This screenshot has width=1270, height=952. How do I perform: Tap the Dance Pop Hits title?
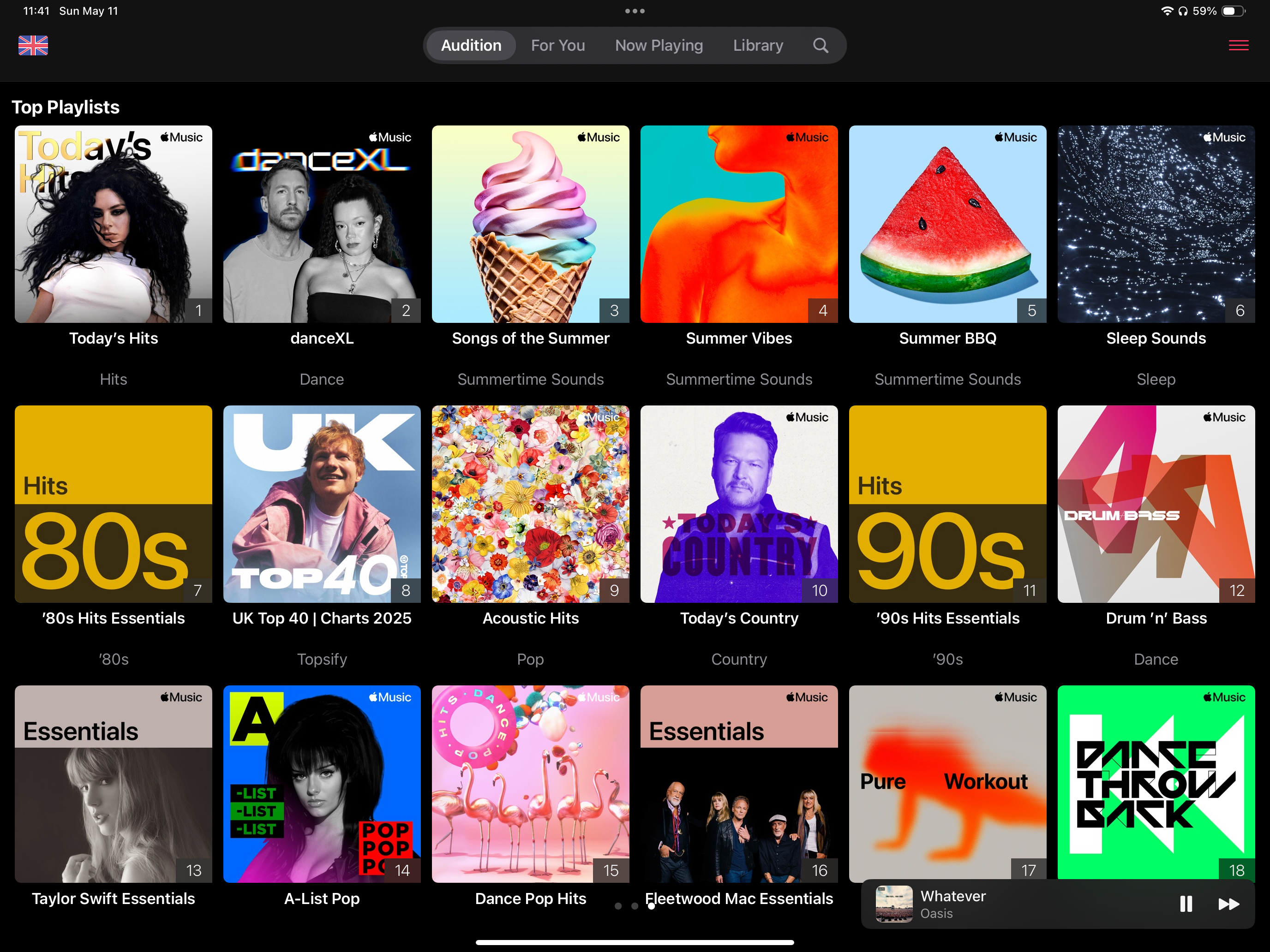(x=531, y=898)
